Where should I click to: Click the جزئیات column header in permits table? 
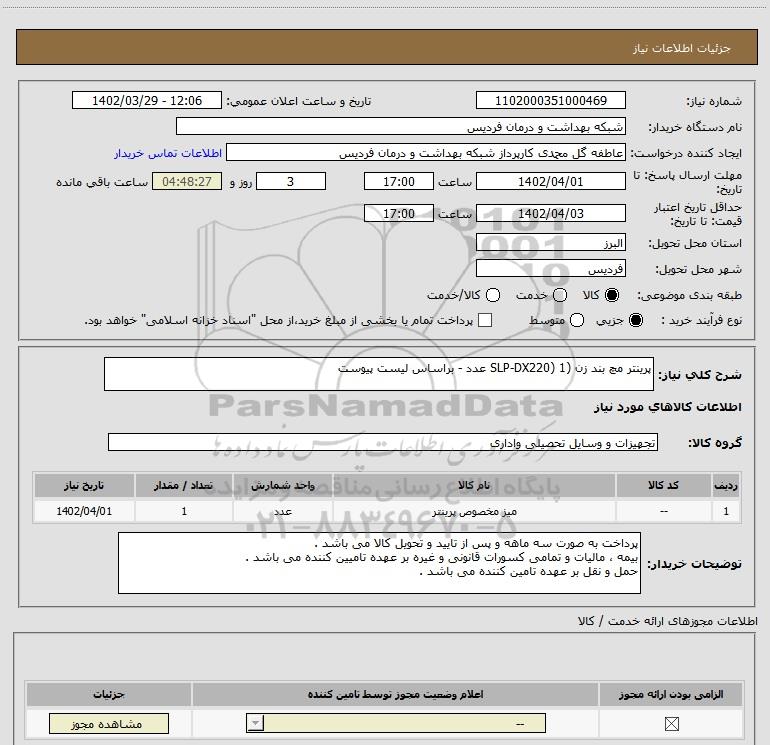click(109, 694)
